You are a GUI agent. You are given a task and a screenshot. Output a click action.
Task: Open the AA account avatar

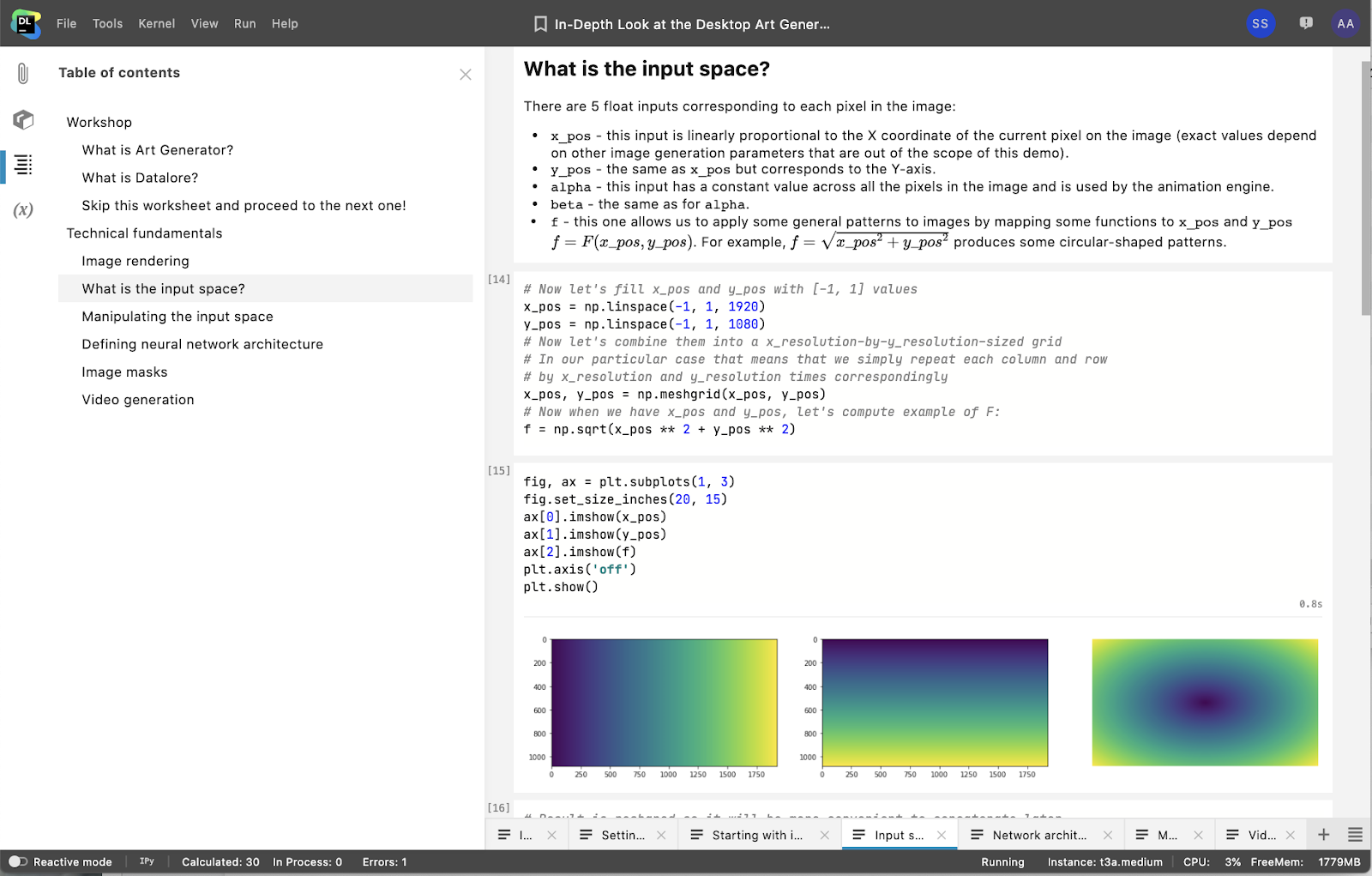1345,23
